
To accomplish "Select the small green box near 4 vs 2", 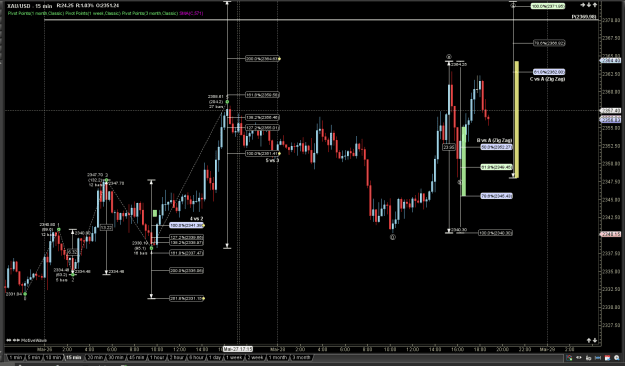I will (155, 213).
